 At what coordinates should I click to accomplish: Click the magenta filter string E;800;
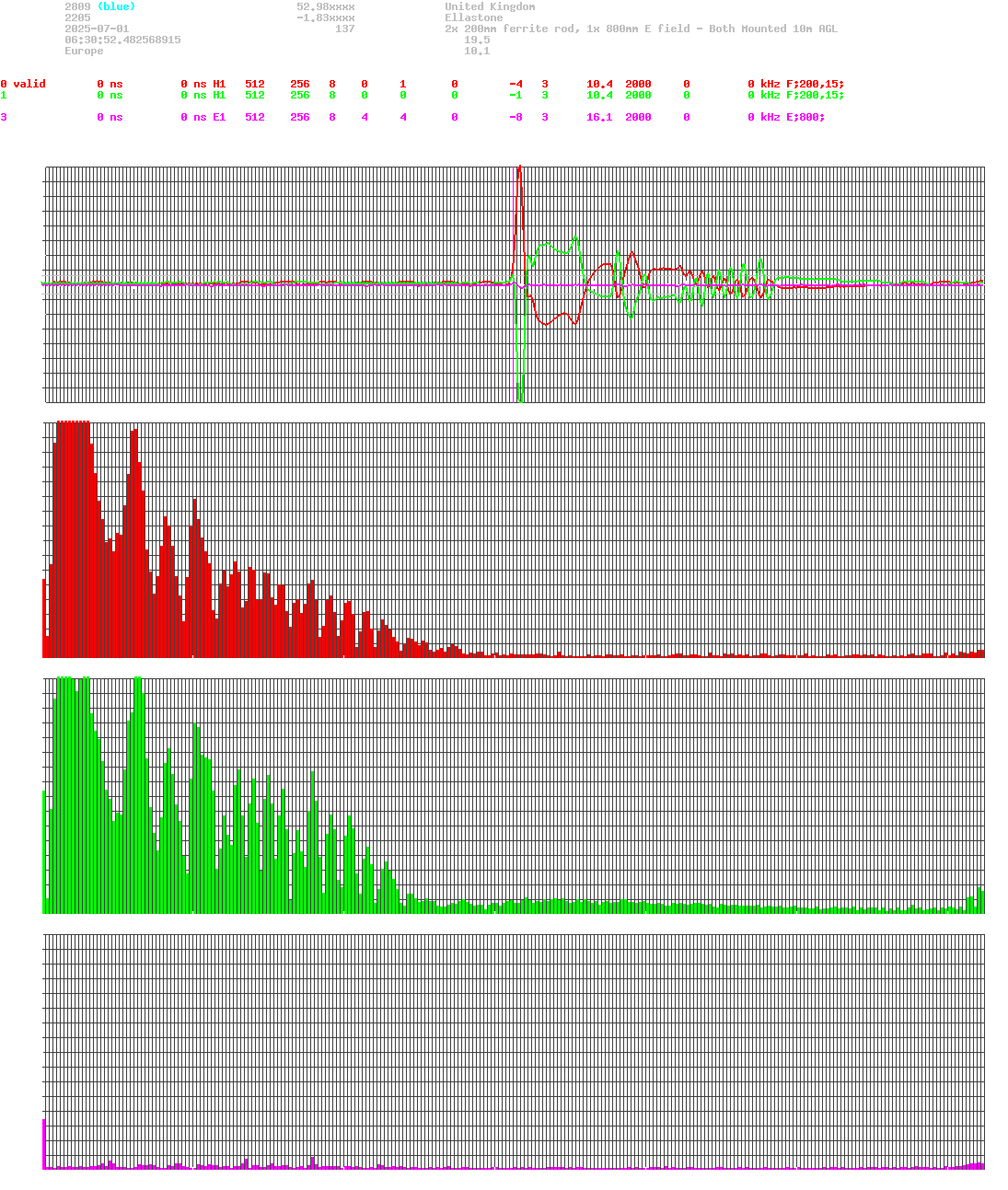805,117
